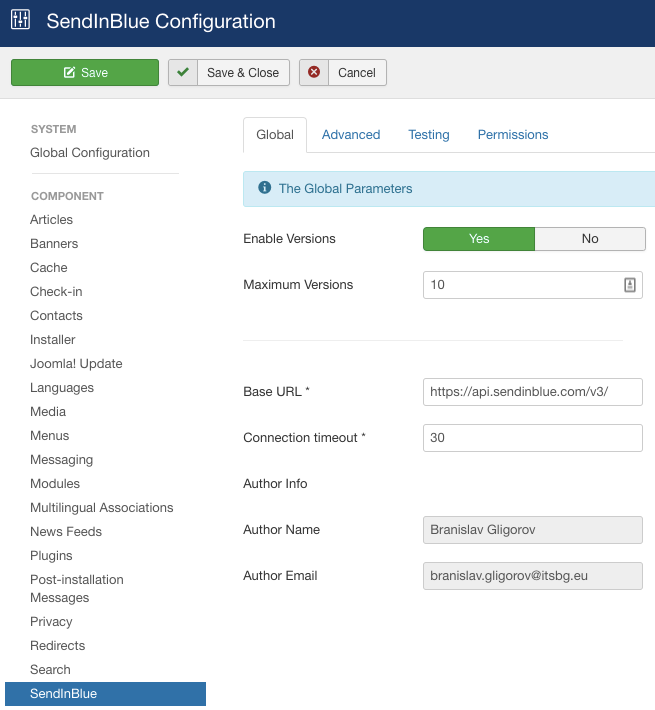Select Joomla! Update in component list
Screen dimensions: 655x710
(76, 364)
